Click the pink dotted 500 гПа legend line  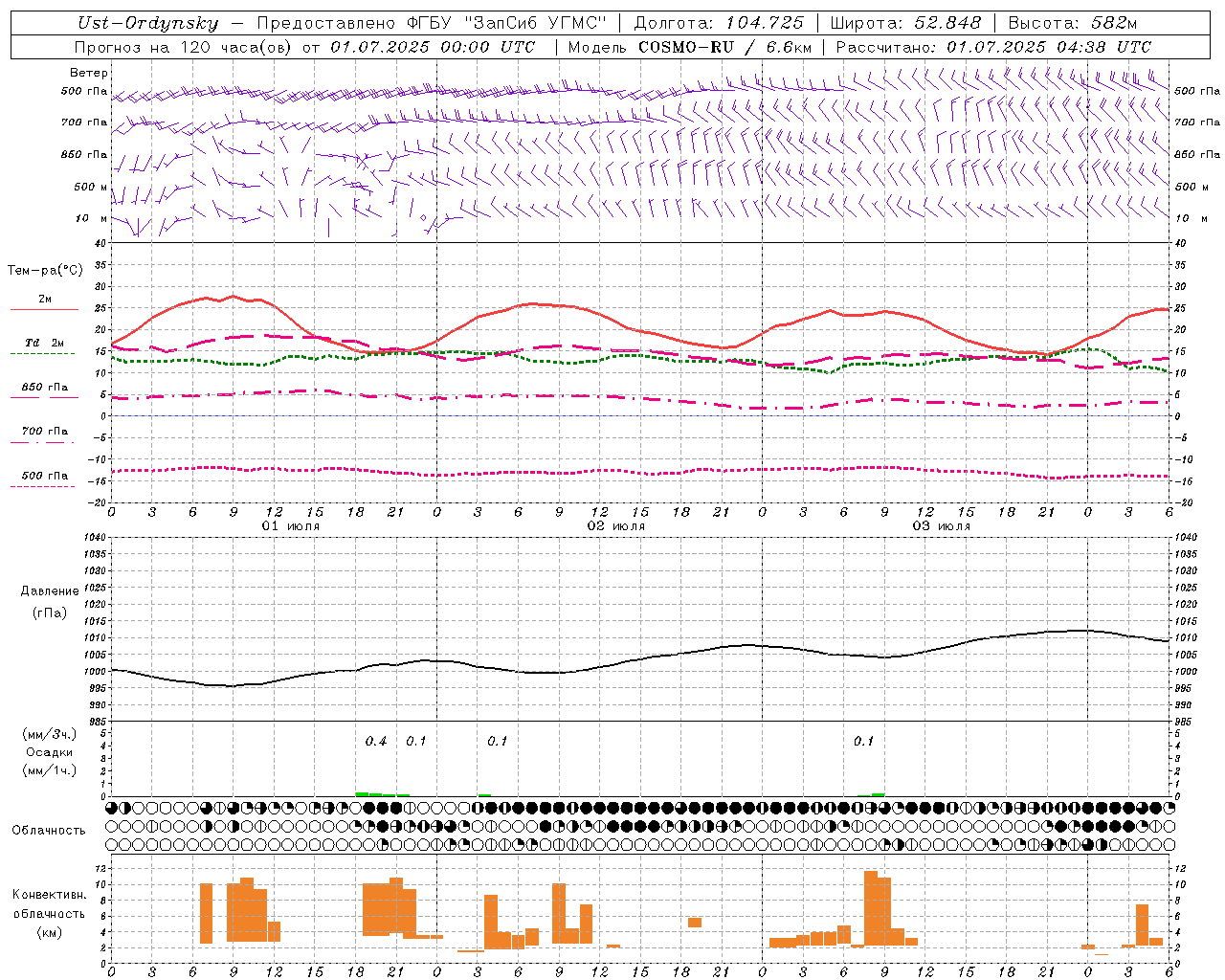click(x=42, y=486)
